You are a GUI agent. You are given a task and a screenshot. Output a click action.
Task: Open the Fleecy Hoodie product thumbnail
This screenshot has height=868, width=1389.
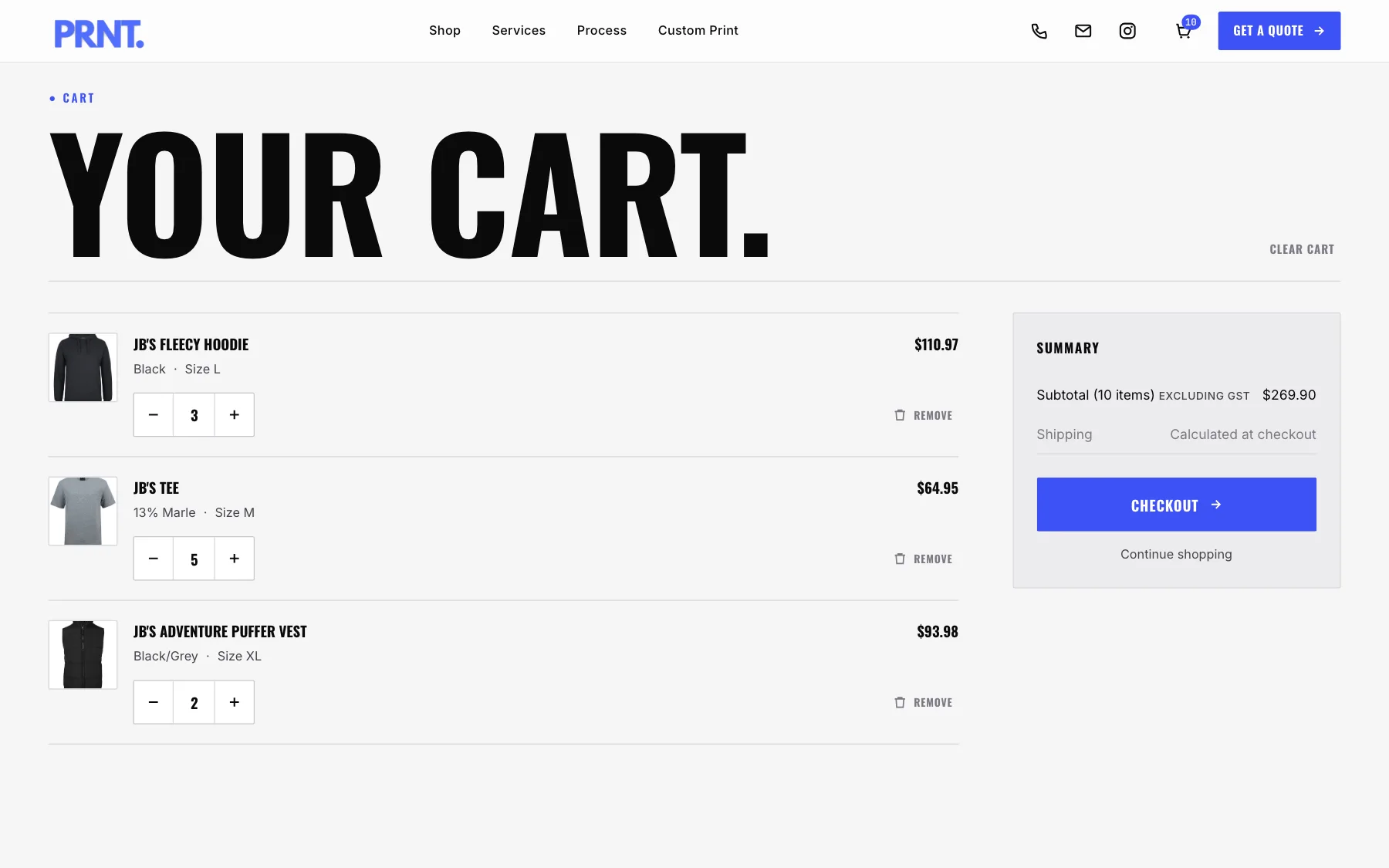click(83, 367)
